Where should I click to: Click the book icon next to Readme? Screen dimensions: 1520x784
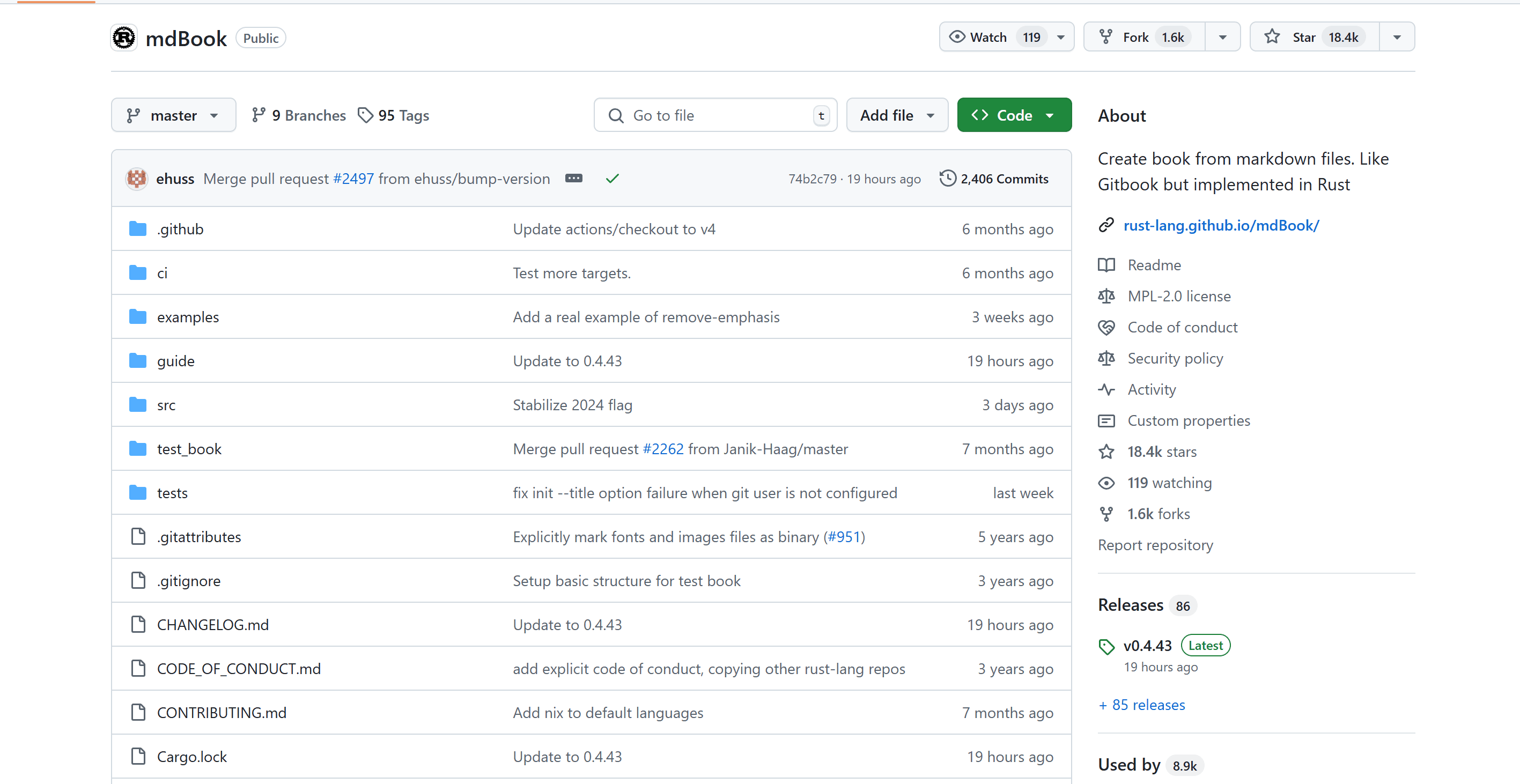(x=1106, y=265)
